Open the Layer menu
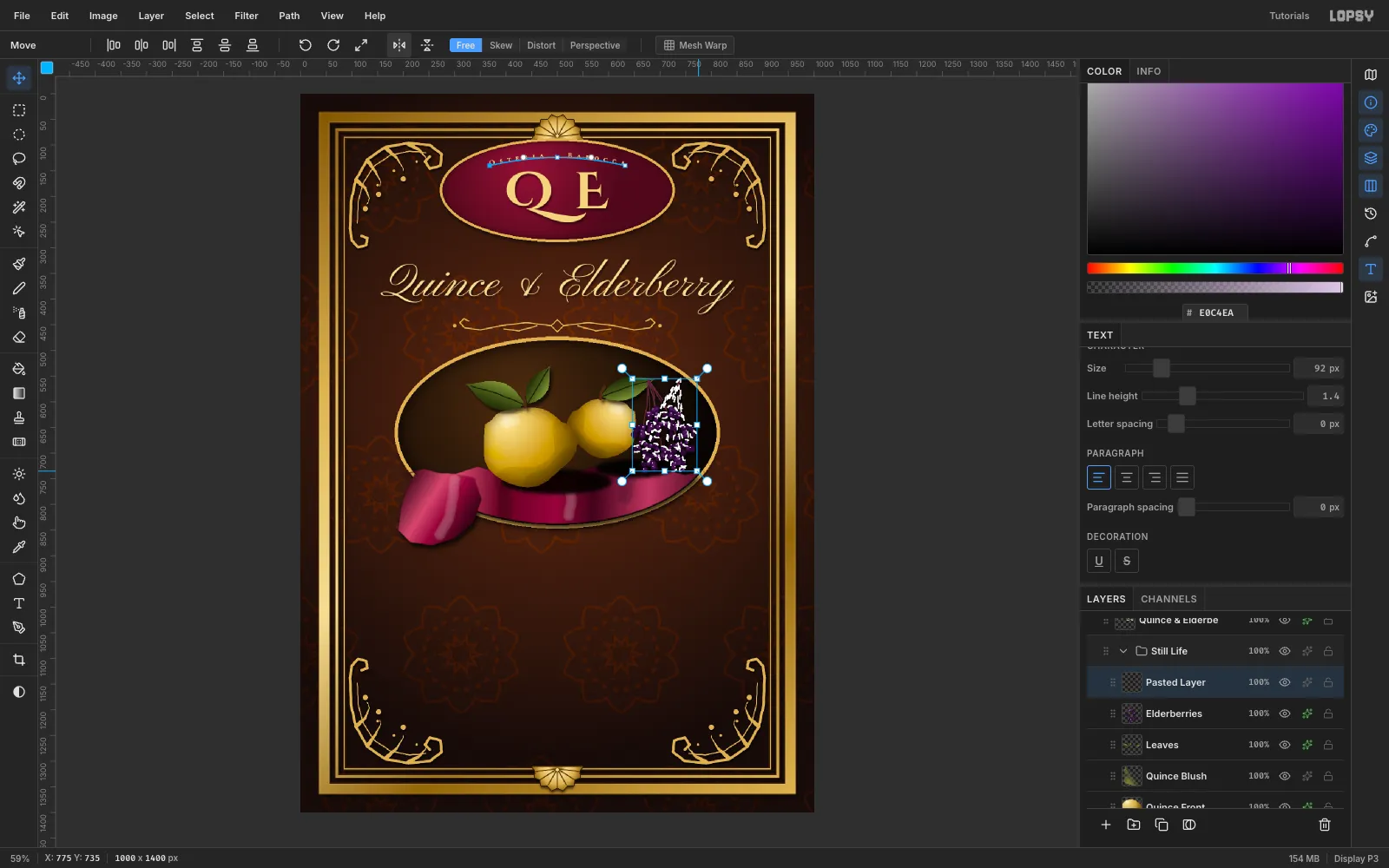Image resolution: width=1389 pixels, height=868 pixels. tap(151, 16)
